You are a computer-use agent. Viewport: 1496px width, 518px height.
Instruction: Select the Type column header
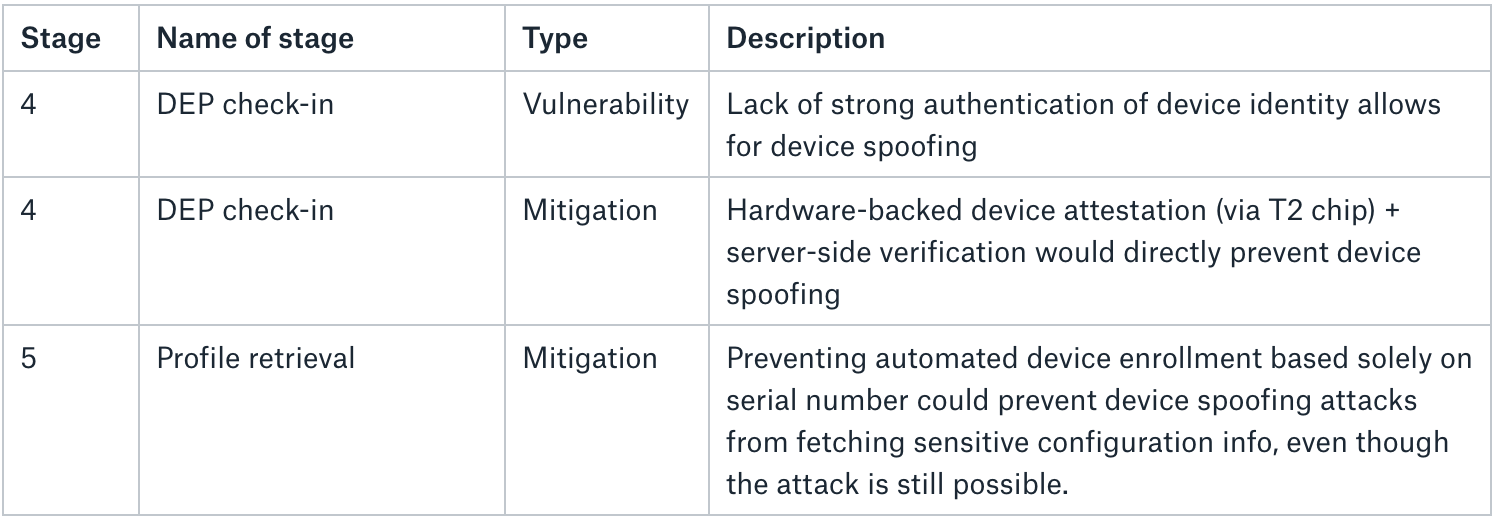[555, 39]
